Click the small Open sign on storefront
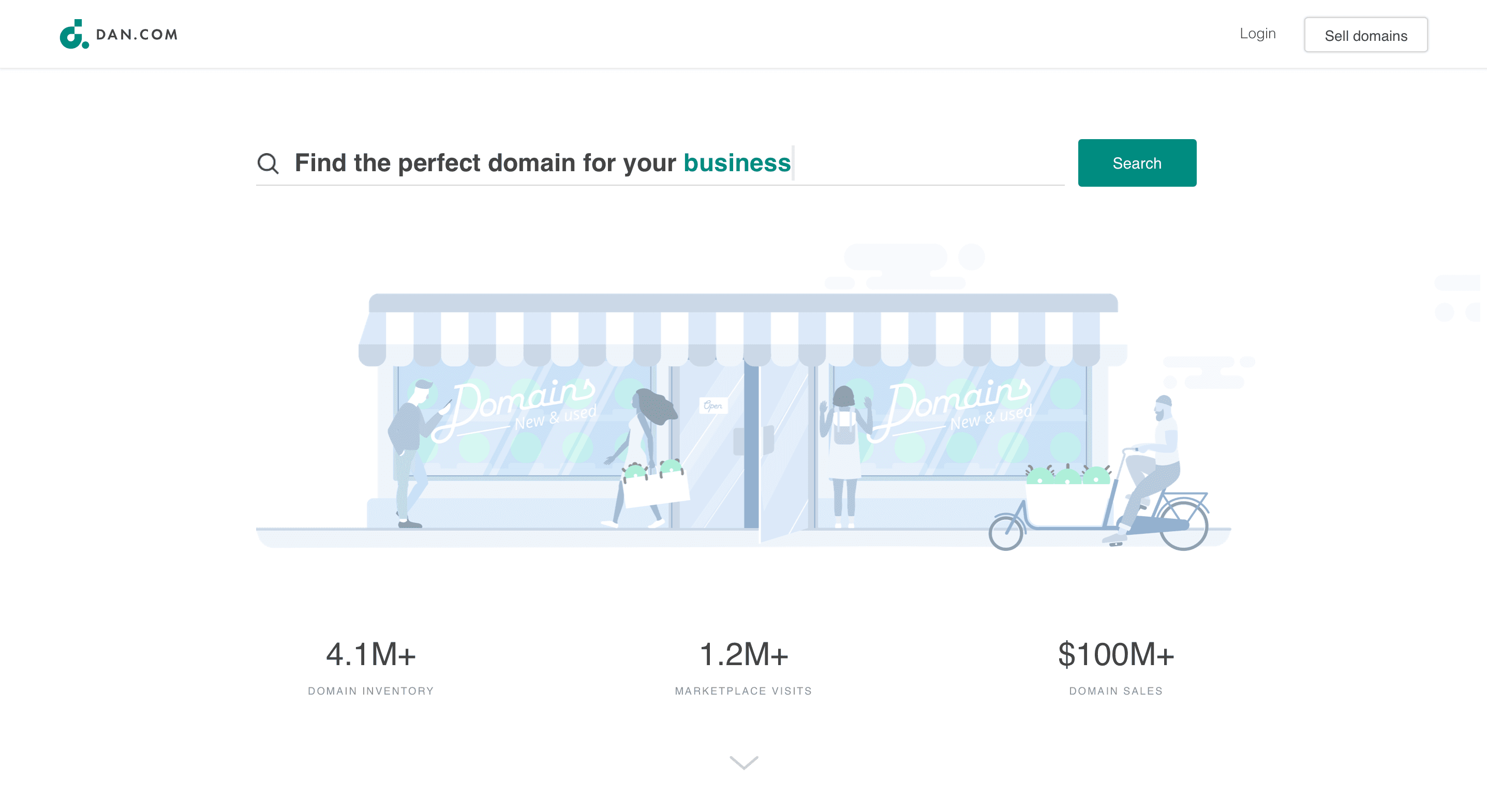Viewport: 1487px width, 812px height. [x=713, y=405]
